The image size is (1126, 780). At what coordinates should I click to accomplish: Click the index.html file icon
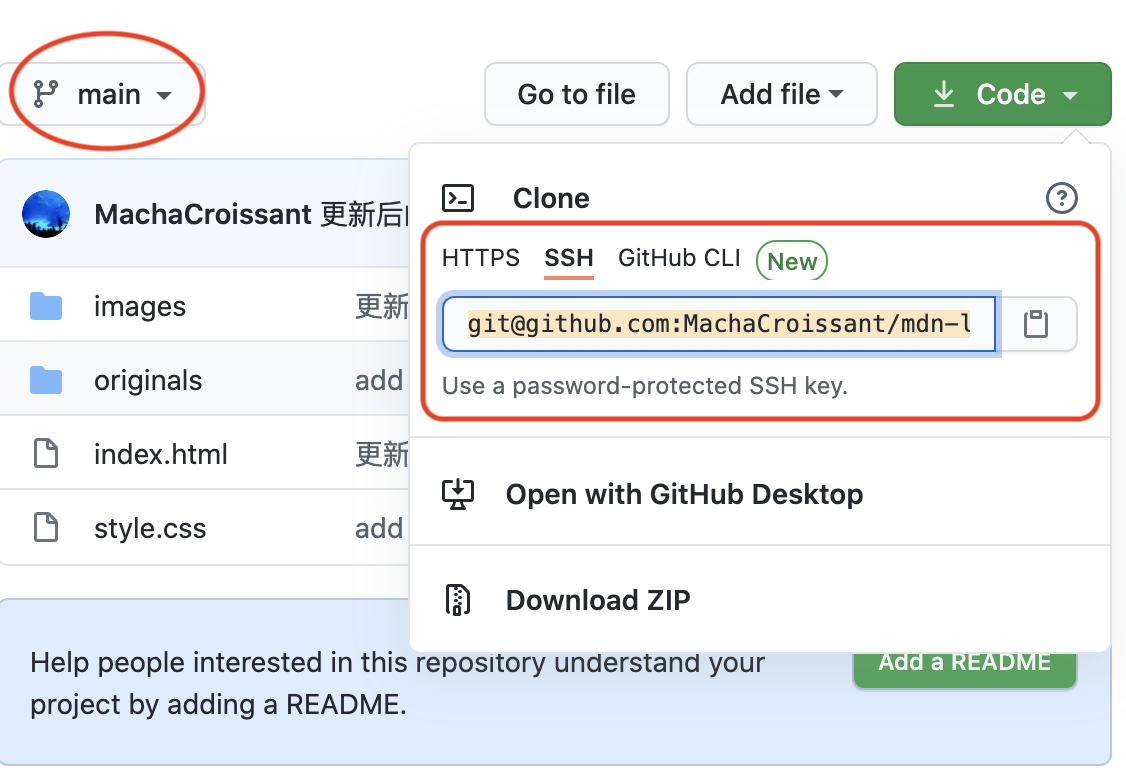click(46, 454)
